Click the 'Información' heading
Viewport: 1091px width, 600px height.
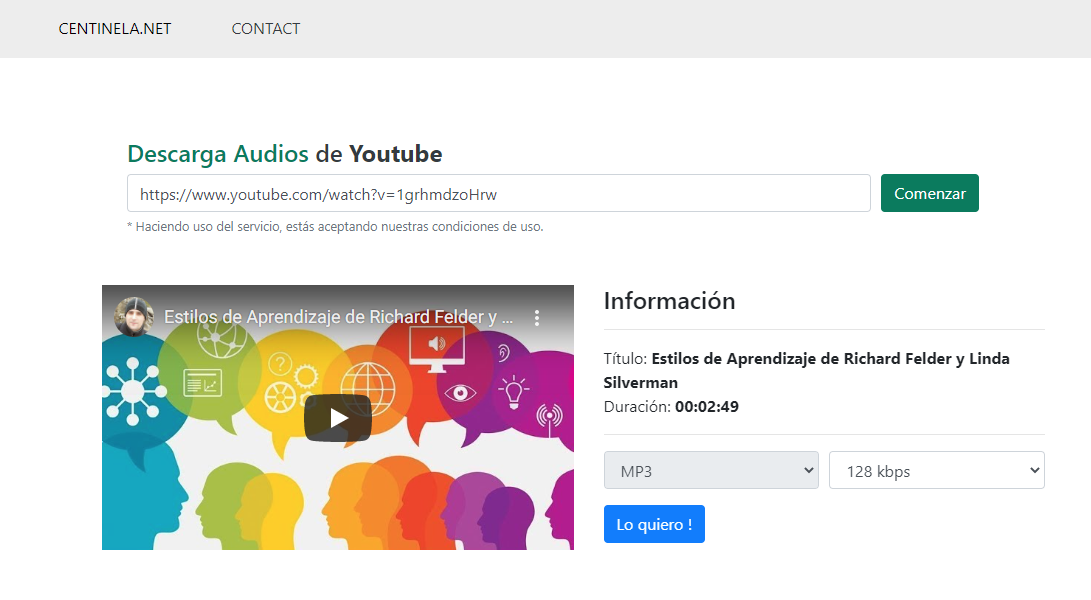(x=669, y=301)
